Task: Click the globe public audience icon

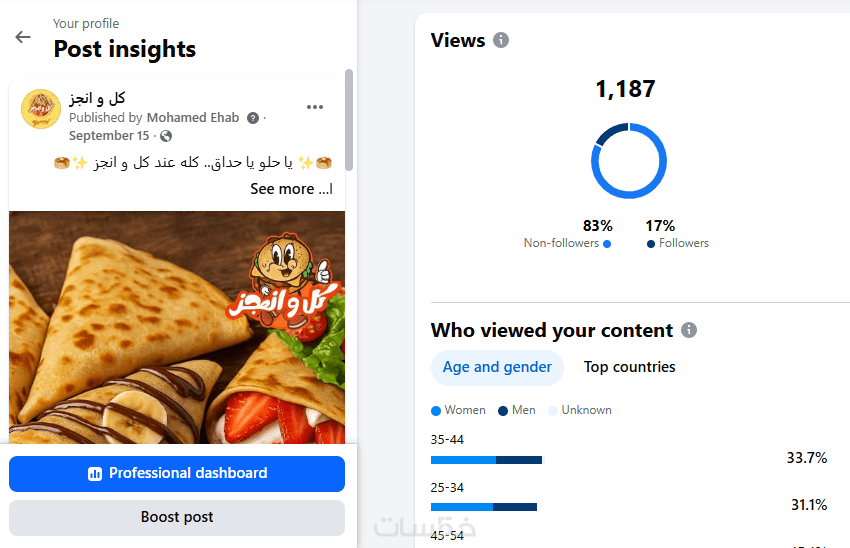Action: (x=166, y=136)
